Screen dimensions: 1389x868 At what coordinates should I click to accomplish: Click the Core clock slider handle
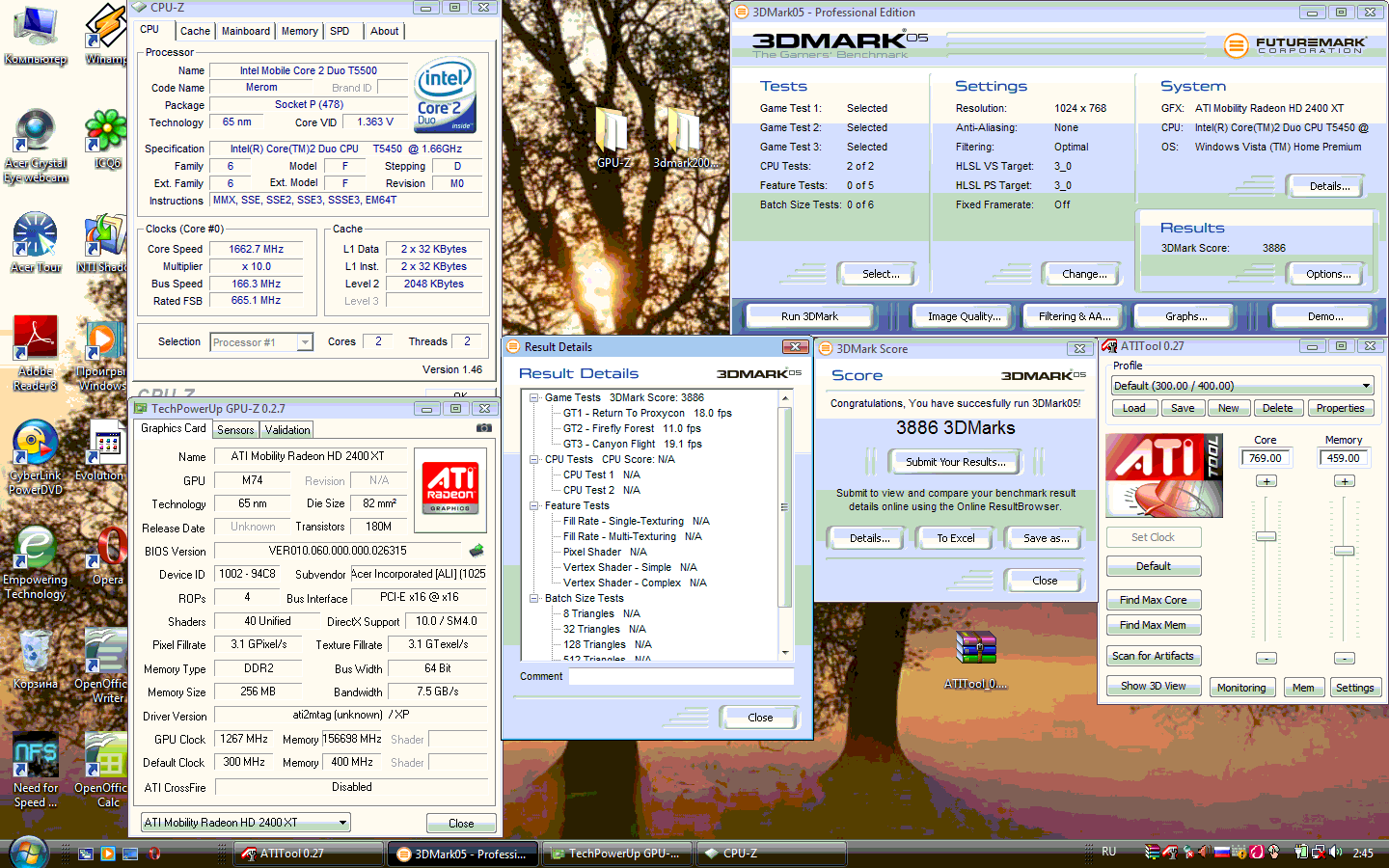point(1266,537)
